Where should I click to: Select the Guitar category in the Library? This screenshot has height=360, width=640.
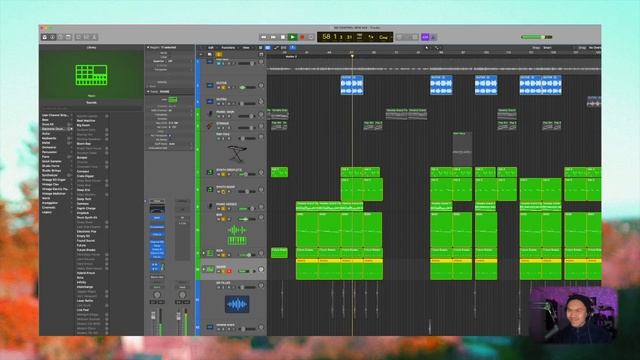coord(46,133)
